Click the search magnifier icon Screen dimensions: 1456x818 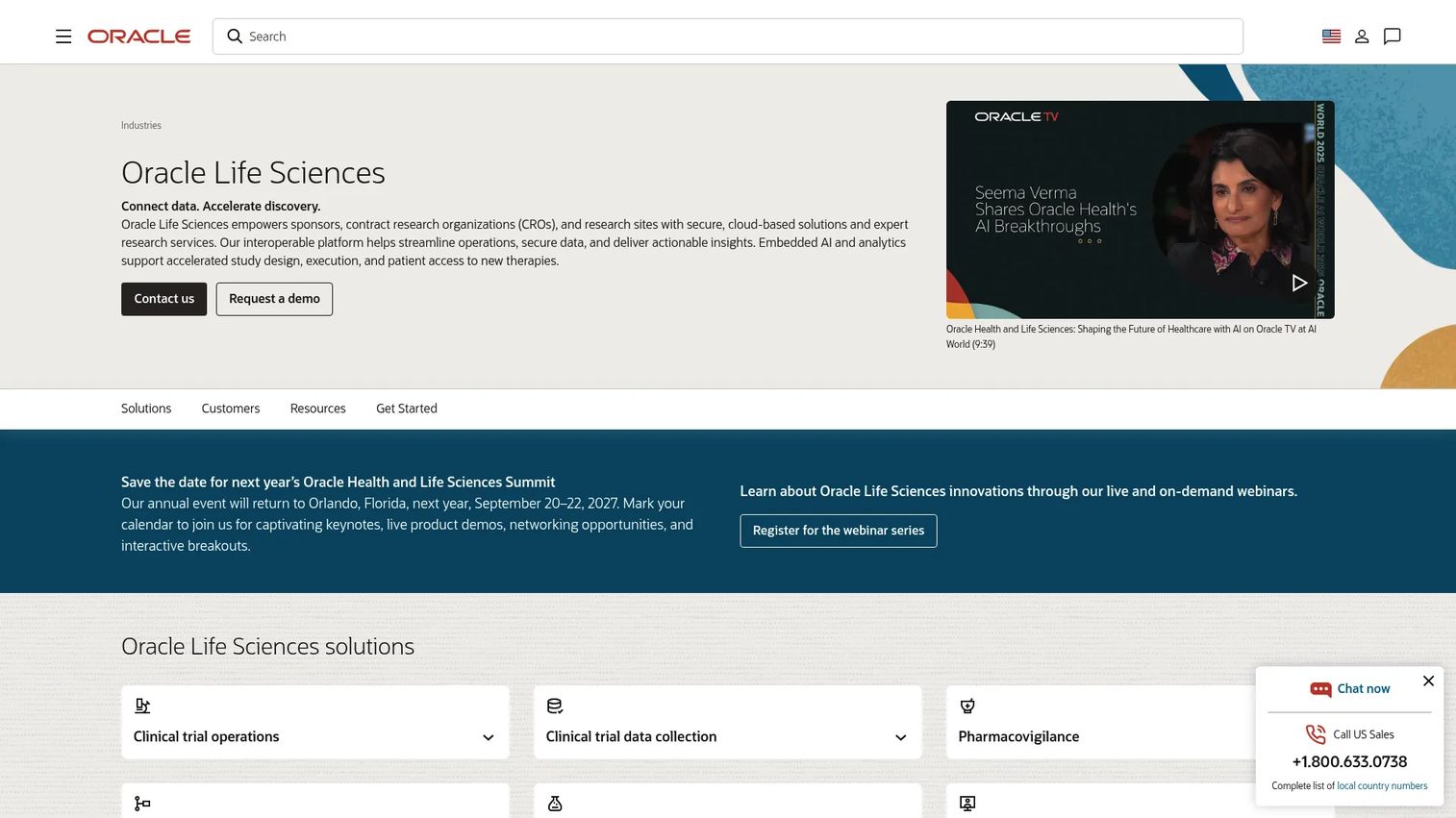pyautogui.click(x=235, y=37)
